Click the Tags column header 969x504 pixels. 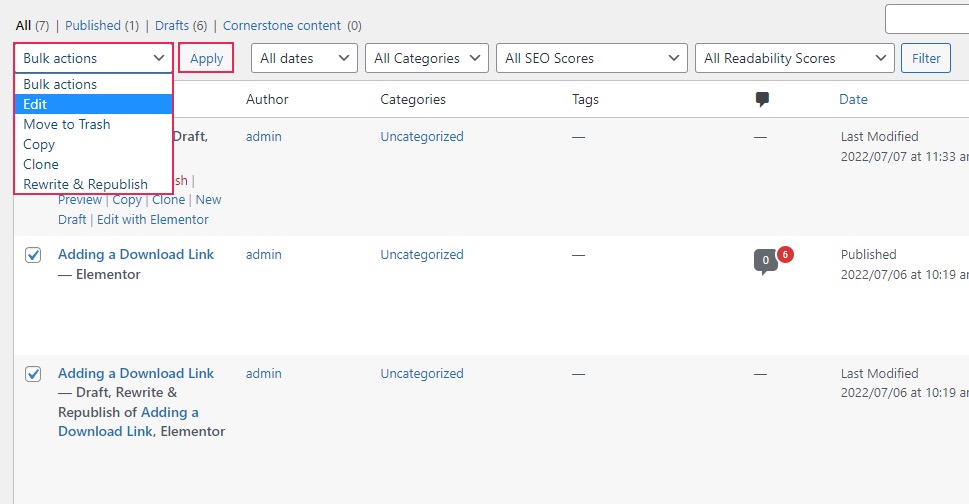coord(585,99)
